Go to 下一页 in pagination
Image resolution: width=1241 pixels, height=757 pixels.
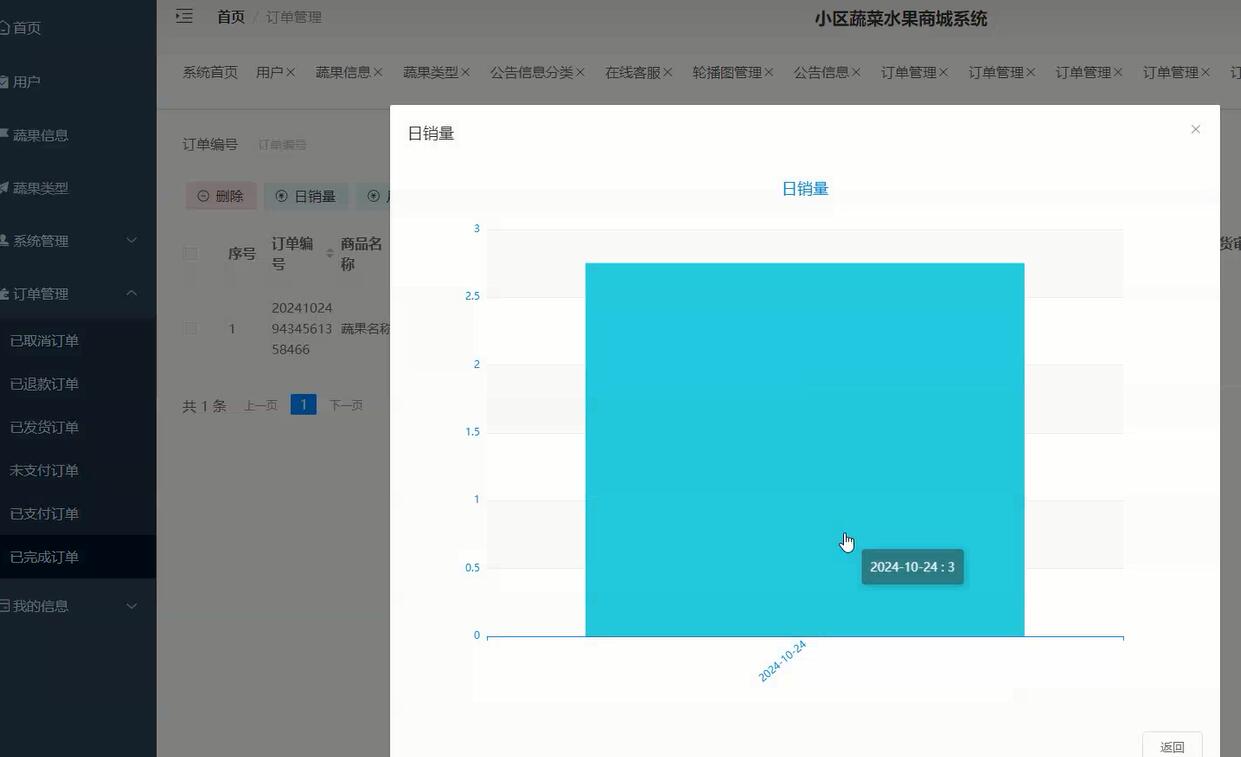point(346,404)
